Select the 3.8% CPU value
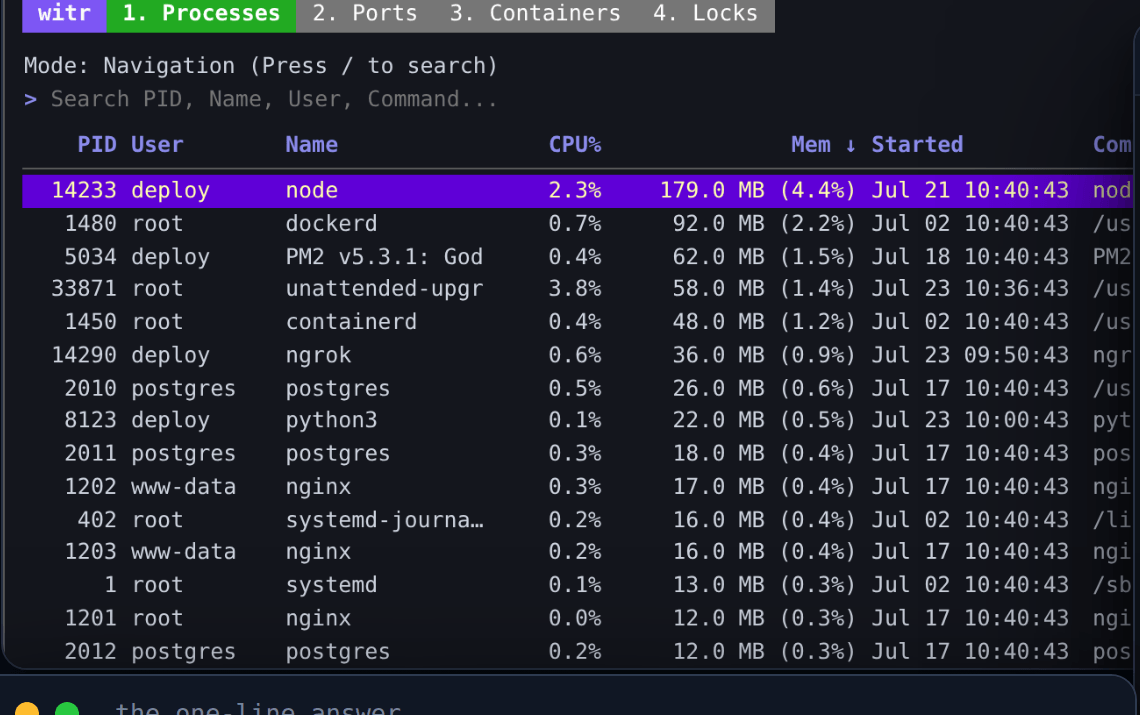1140x715 pixels. click(x=575, y=289)
